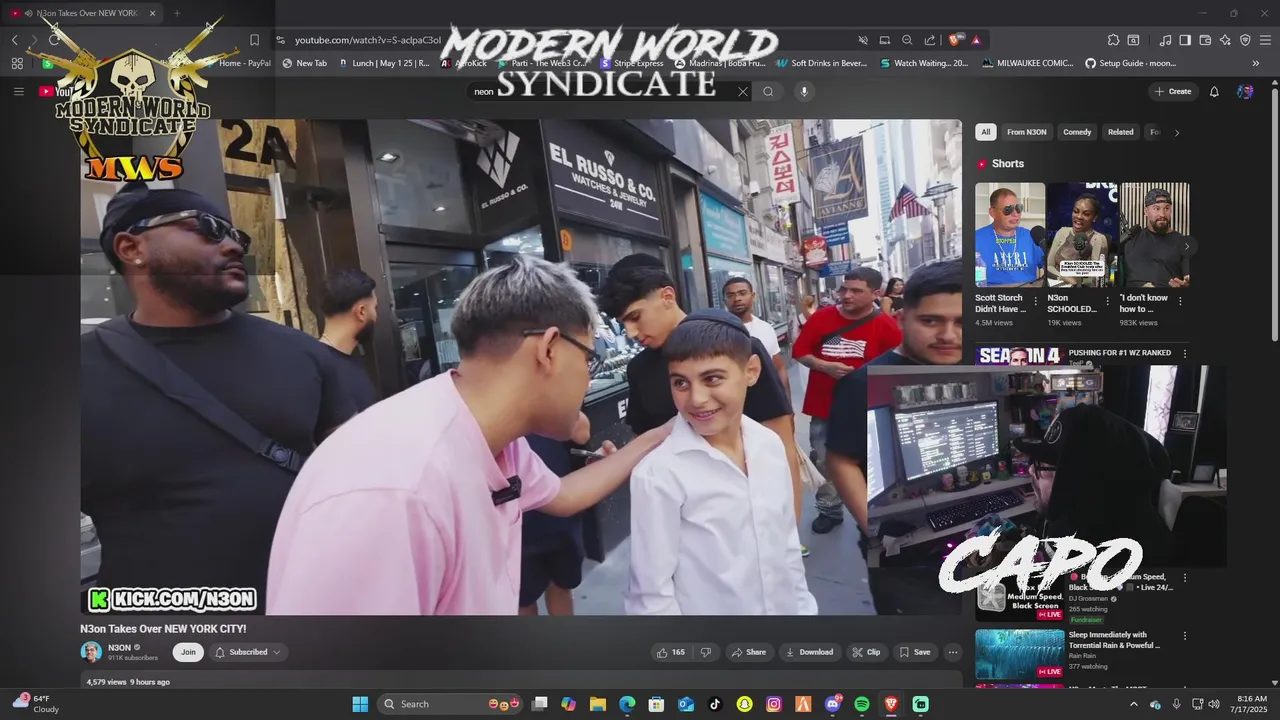Open Brave Shields lion icon
This screenshot has width=1280, height=720.
[955, 40]
